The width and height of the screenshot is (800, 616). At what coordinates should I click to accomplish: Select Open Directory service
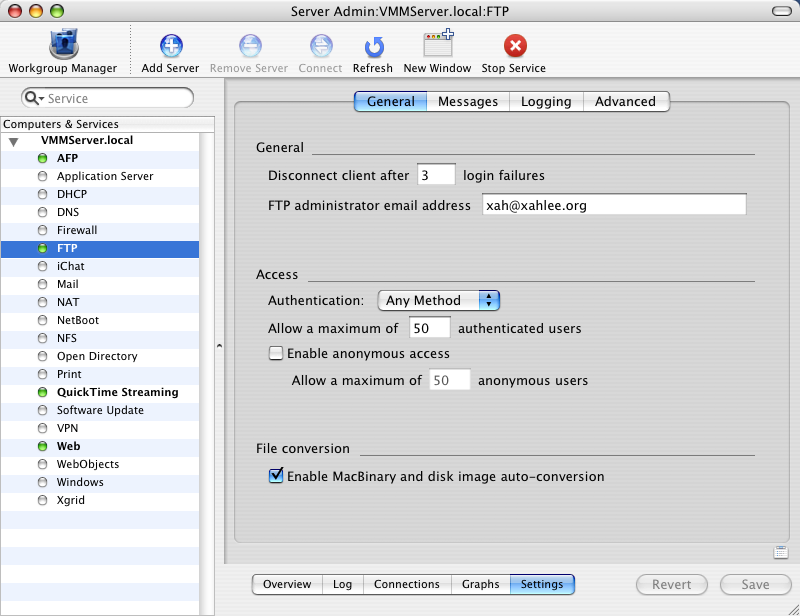tap(100, 356)
